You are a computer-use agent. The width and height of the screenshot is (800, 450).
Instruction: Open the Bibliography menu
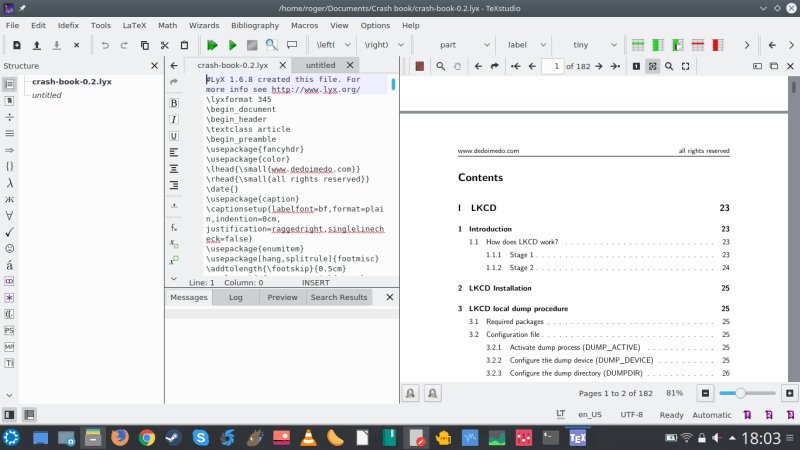coord(254,24)
